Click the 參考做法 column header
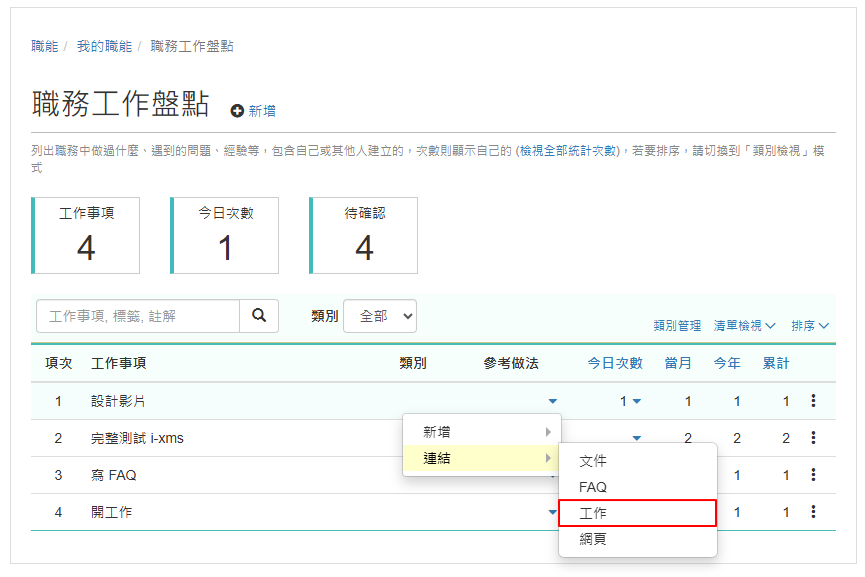The width and height of the screenshot is (865, 577). pos(511,363)
